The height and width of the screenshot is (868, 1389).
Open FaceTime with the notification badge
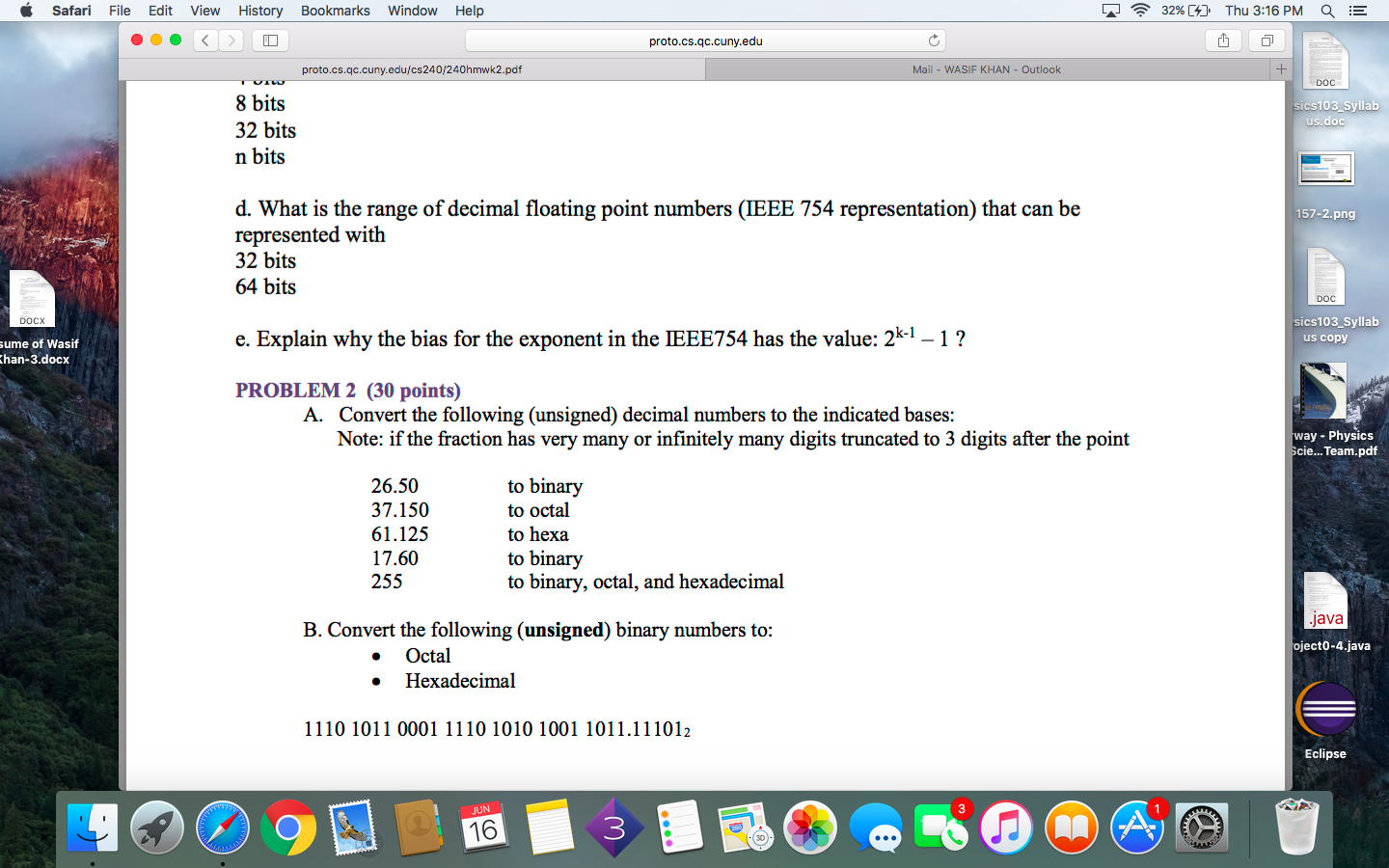(x=940, y=827)
